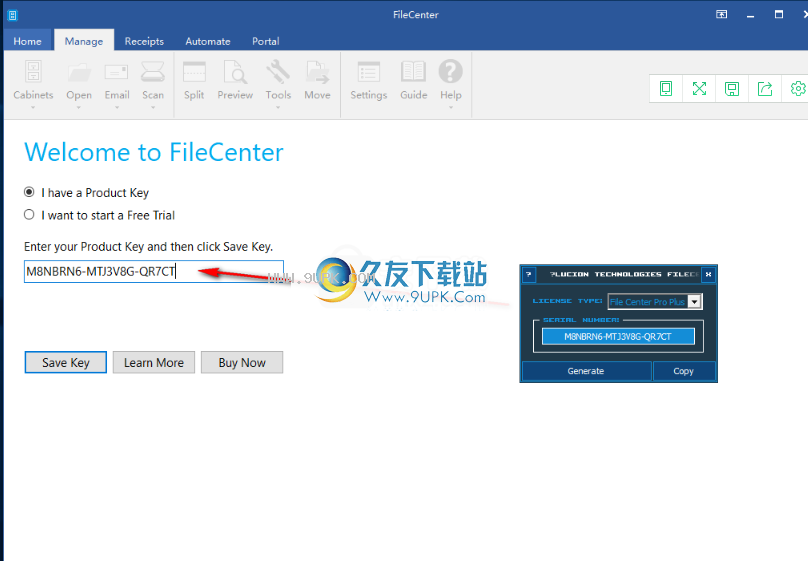Click the green gear icon
The width and height of the screenshot is (808, 561).
798,89
